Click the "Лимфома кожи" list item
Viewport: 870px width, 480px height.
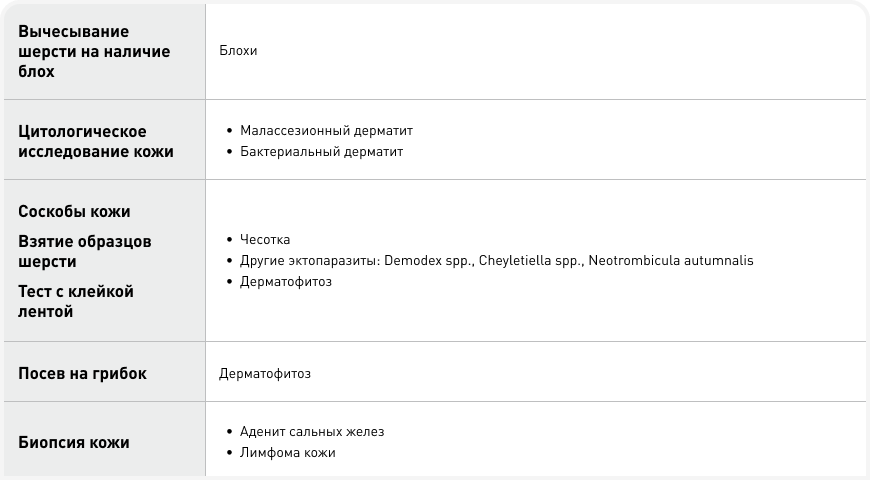pyautogui.click(x=288, y=453)
